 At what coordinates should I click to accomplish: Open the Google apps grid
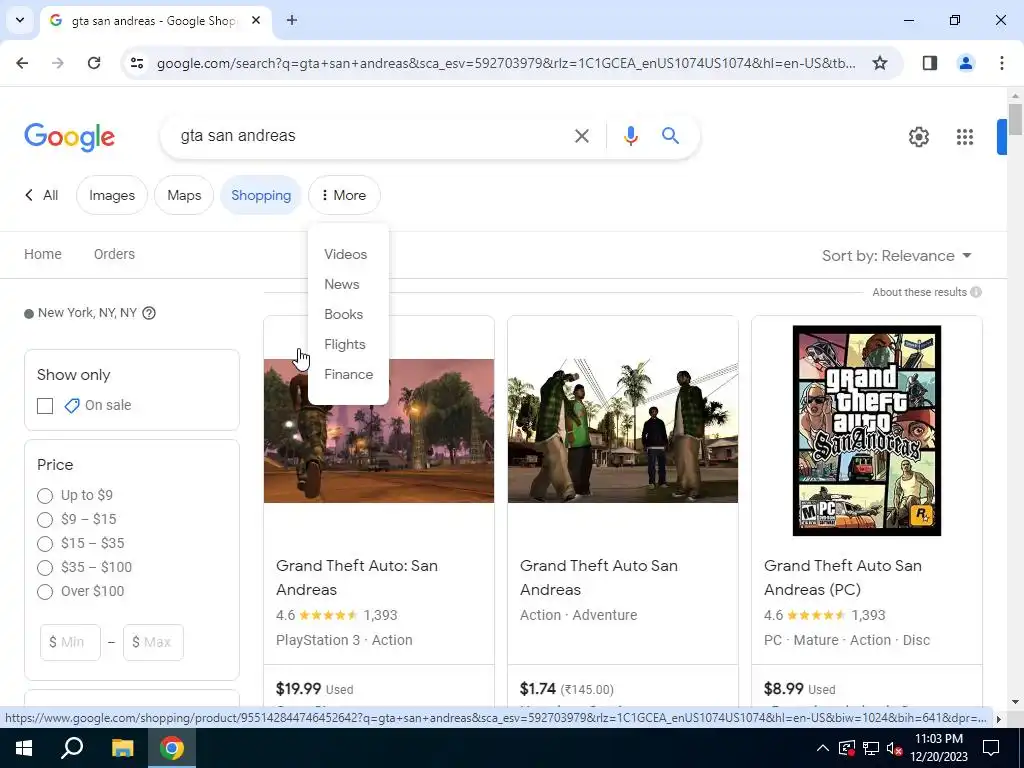965,136
